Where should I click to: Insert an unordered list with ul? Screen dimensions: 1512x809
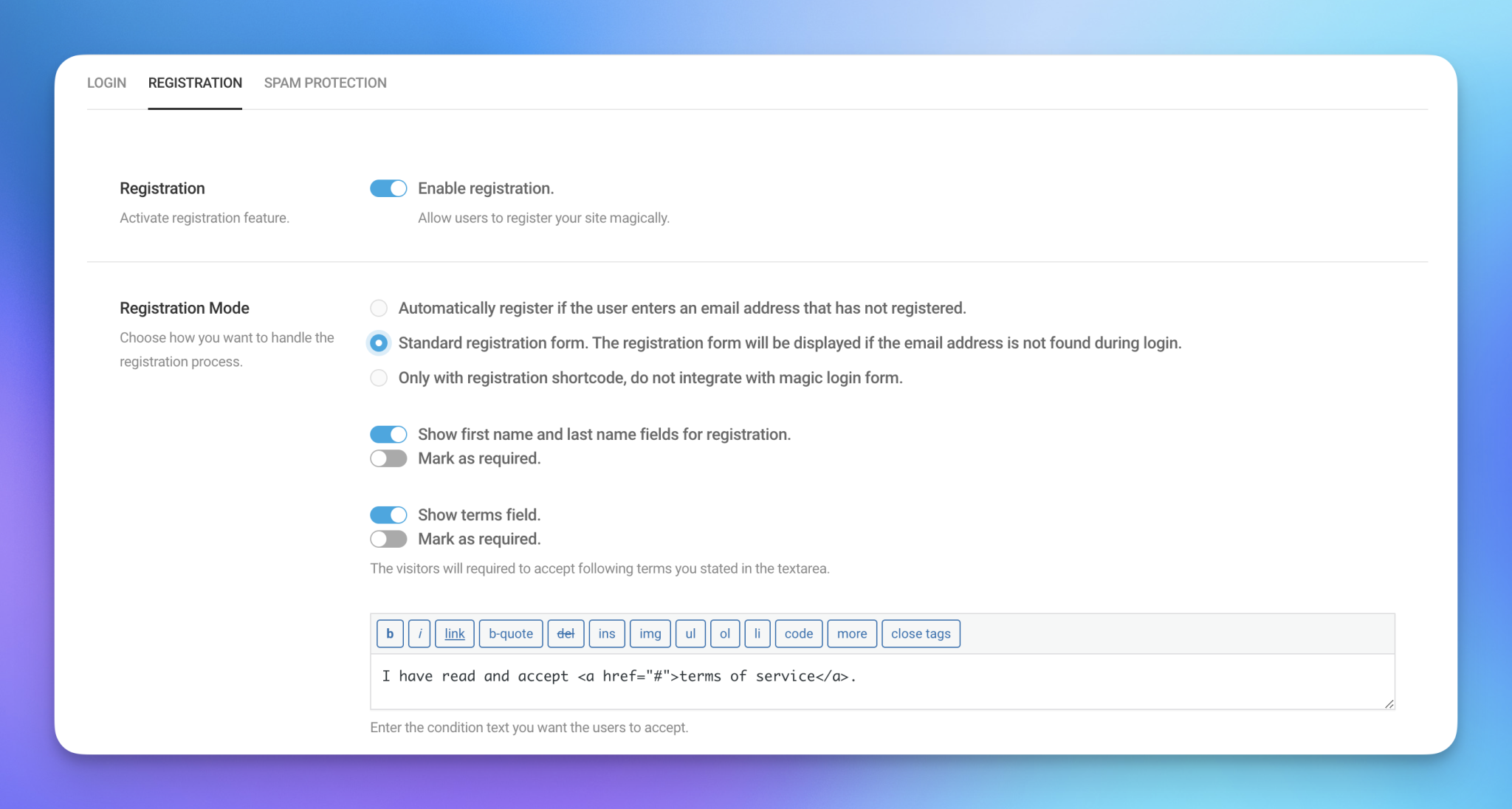click(690, 633)
